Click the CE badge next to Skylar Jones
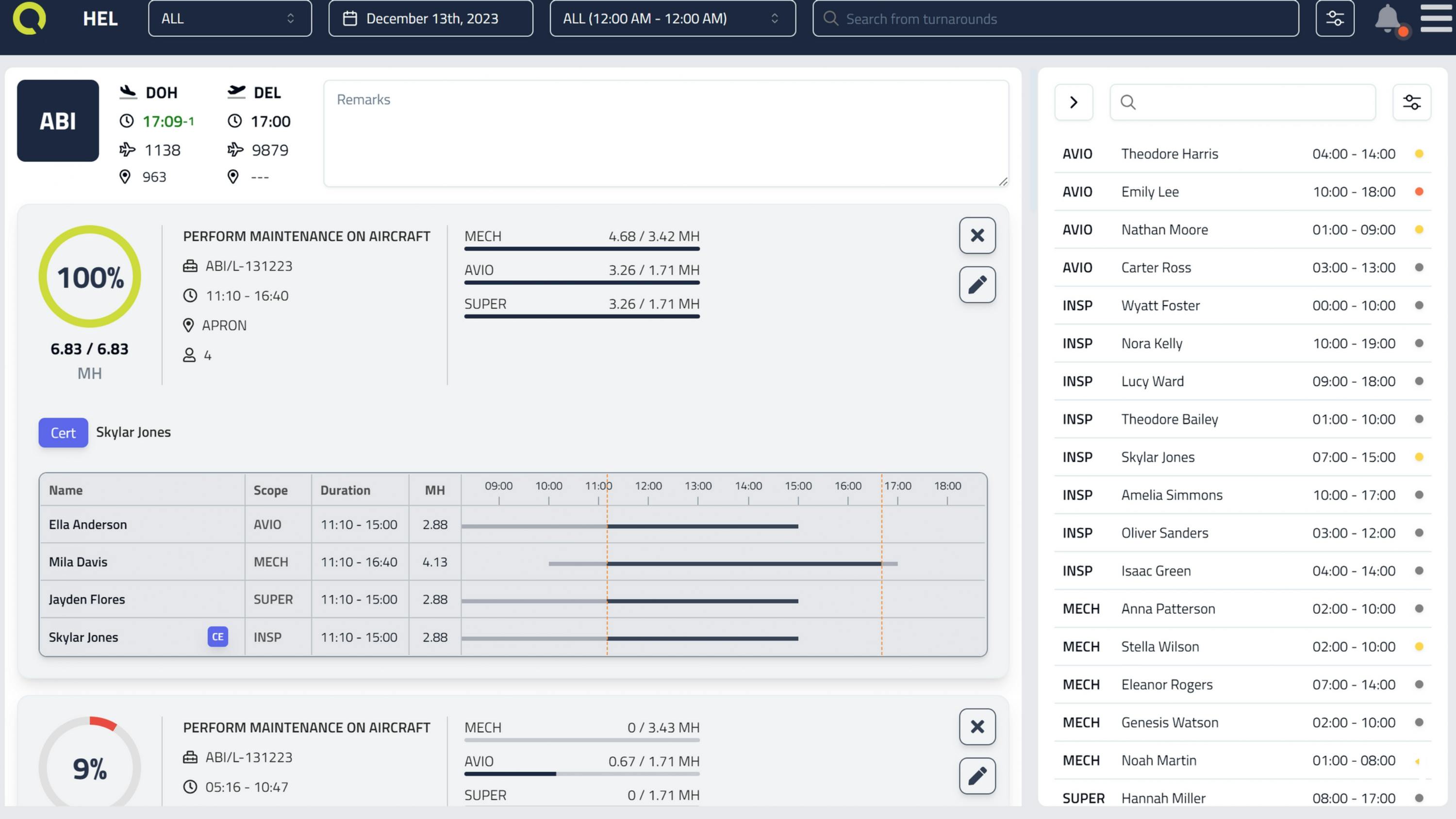 tap(217, 637)
